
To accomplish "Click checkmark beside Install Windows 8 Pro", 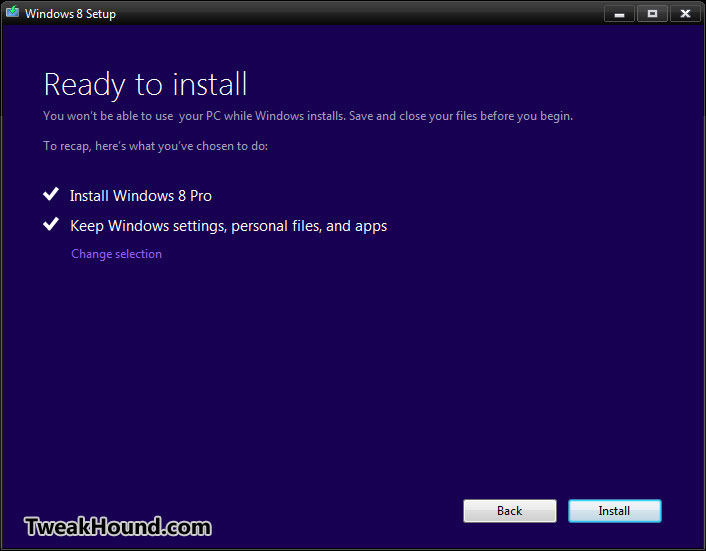I will click(51, 194).
